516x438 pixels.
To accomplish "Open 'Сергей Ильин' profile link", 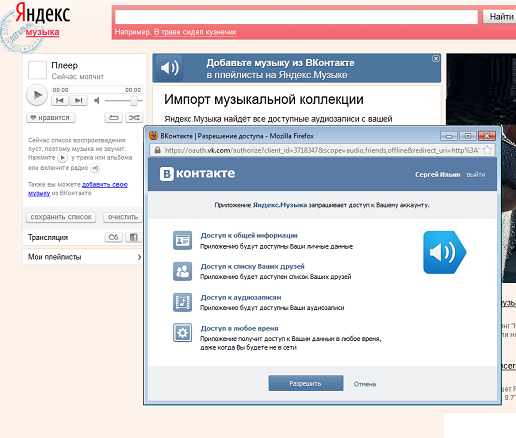I will coord(437,175).
